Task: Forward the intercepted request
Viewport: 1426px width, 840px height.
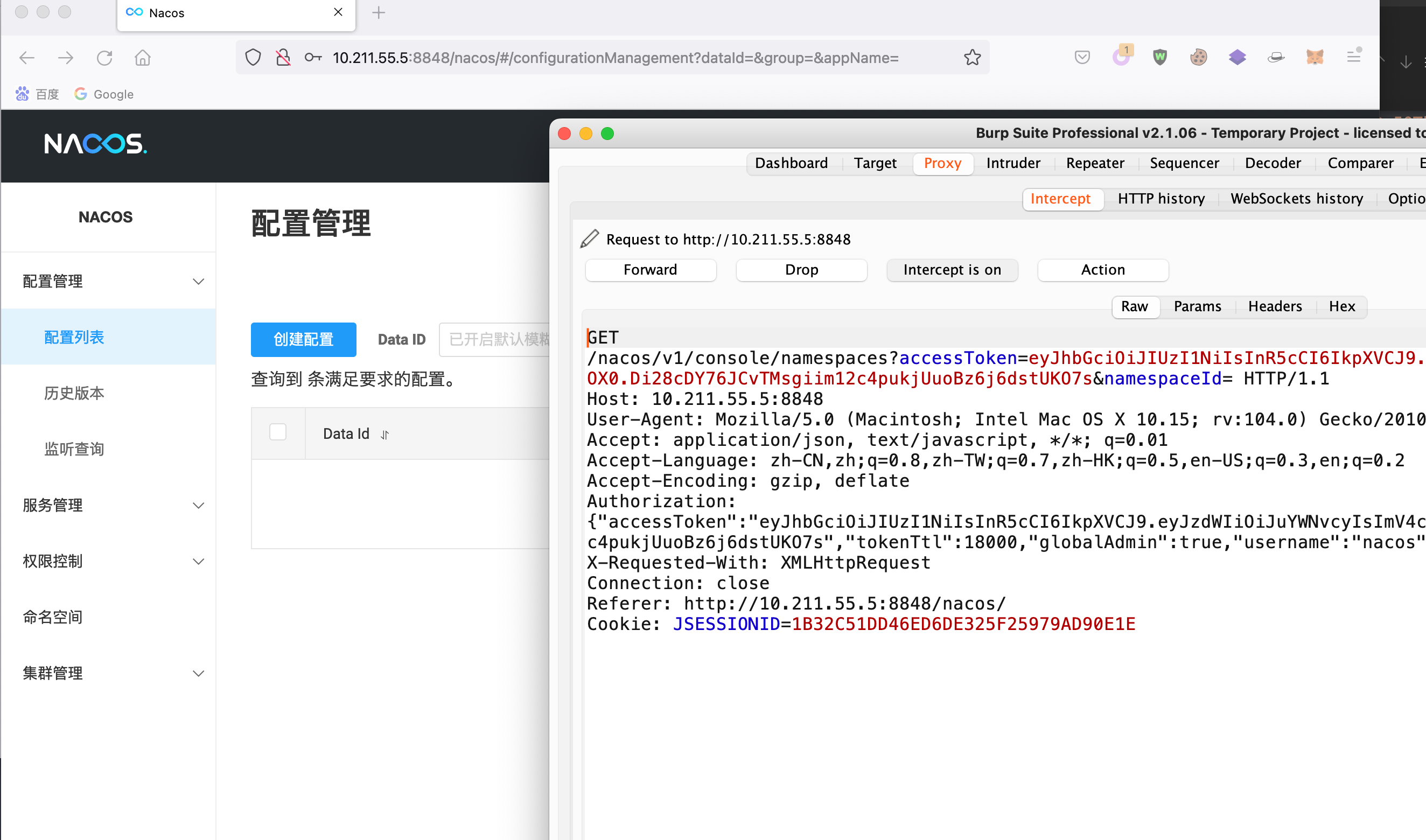Action: click(x=651, y=269)
